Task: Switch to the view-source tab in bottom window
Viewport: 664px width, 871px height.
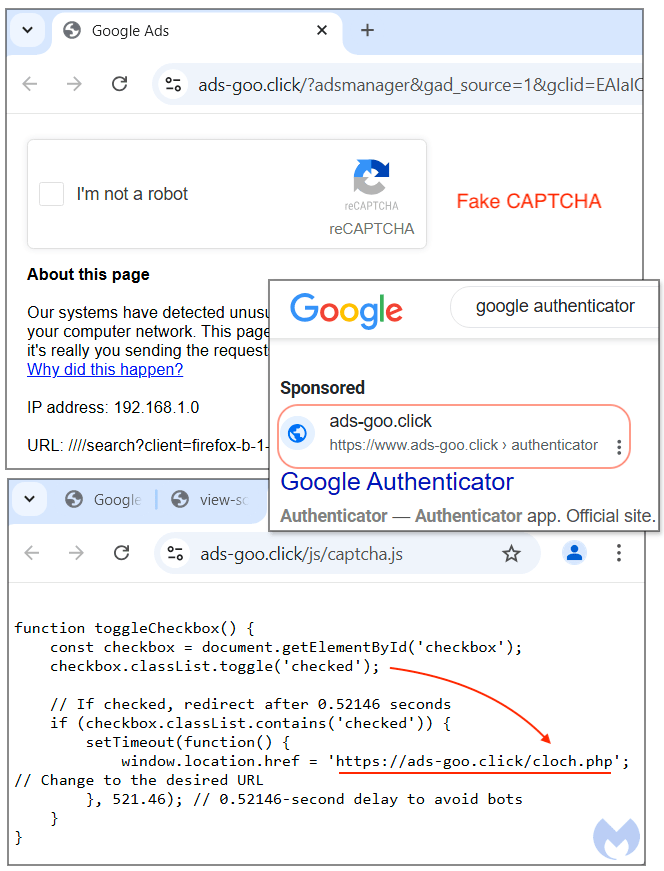Action: (210, 500)
